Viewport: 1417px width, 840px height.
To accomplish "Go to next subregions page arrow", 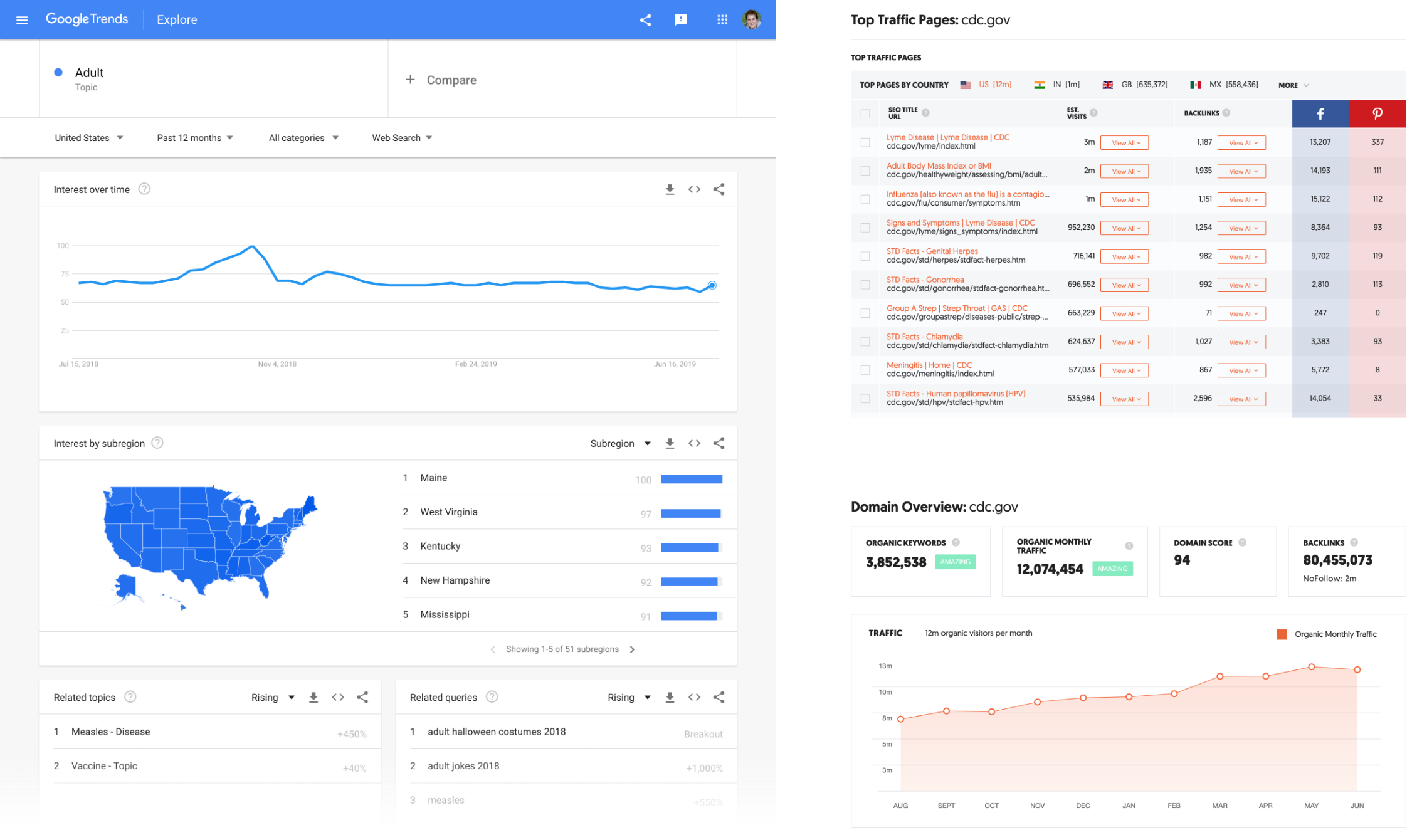I will pyautogui.click(x=632, y=649).
